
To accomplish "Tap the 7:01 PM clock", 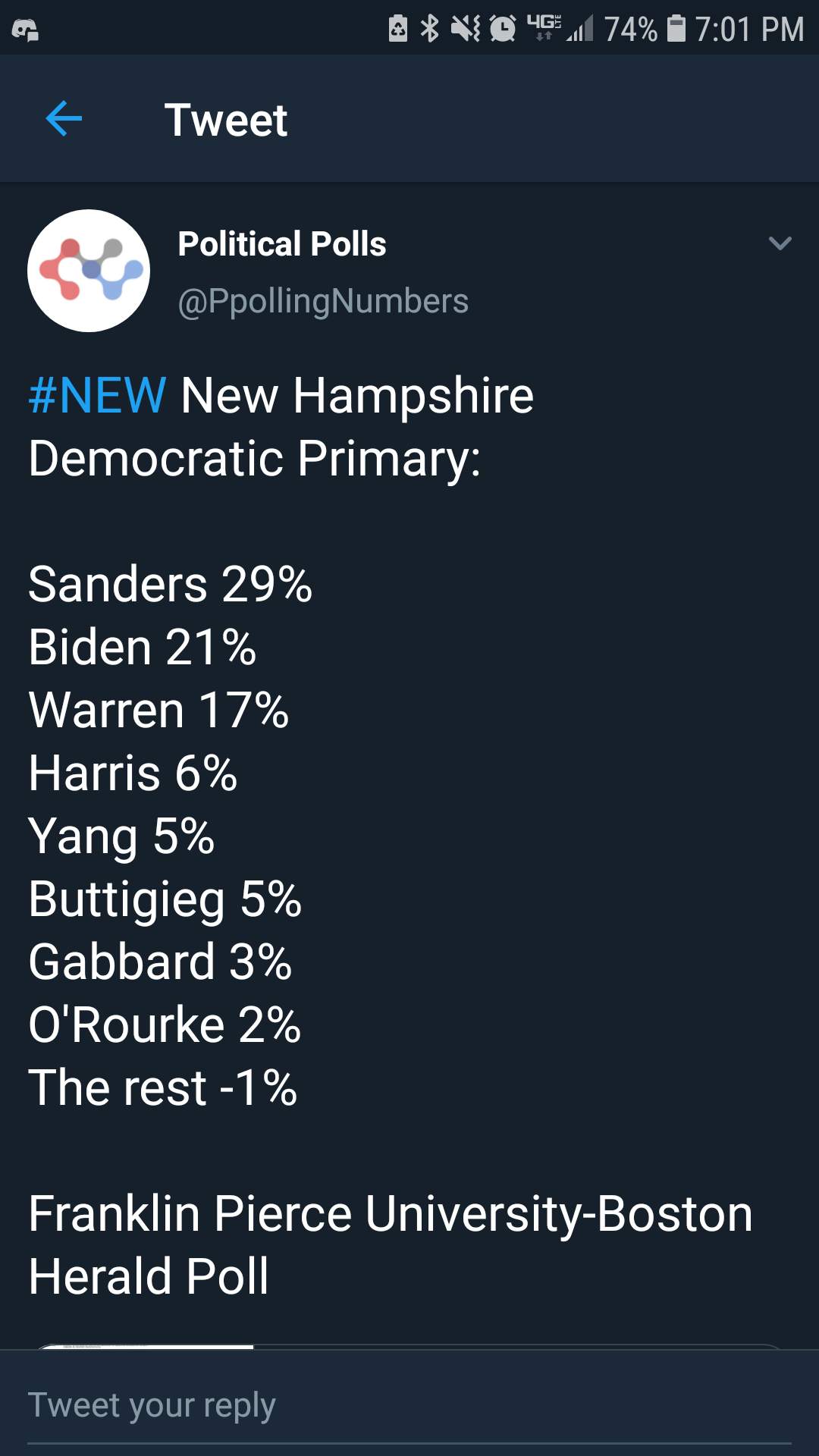I will pyautogui.click(x=749, y=30).
